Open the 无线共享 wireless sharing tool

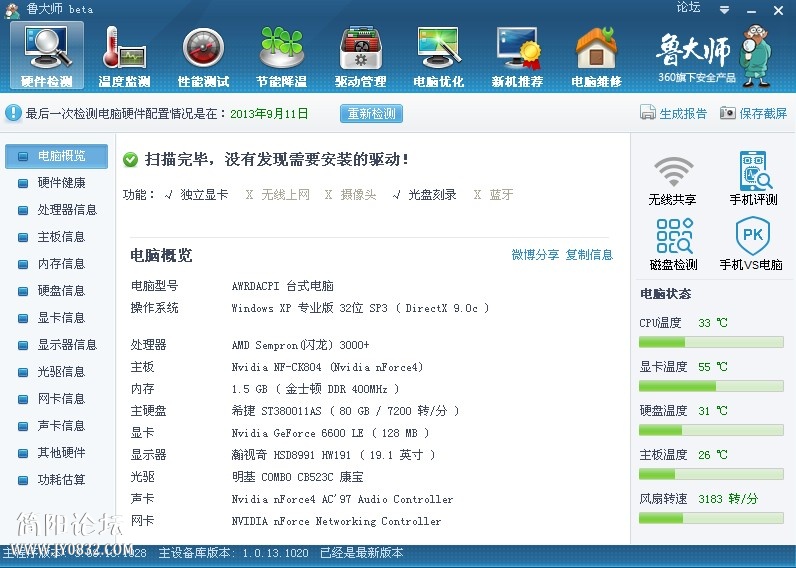(x=673, y=180)
